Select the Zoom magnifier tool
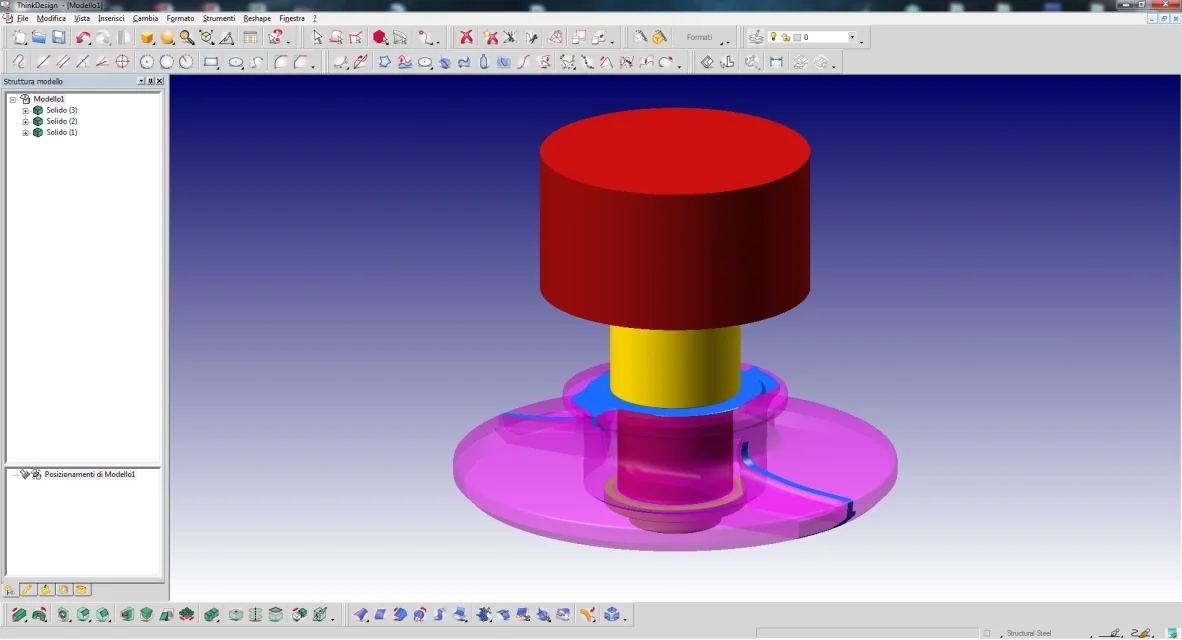This screenshot has height=640, width=1182. pyautogui.click(x=187, y=38)
